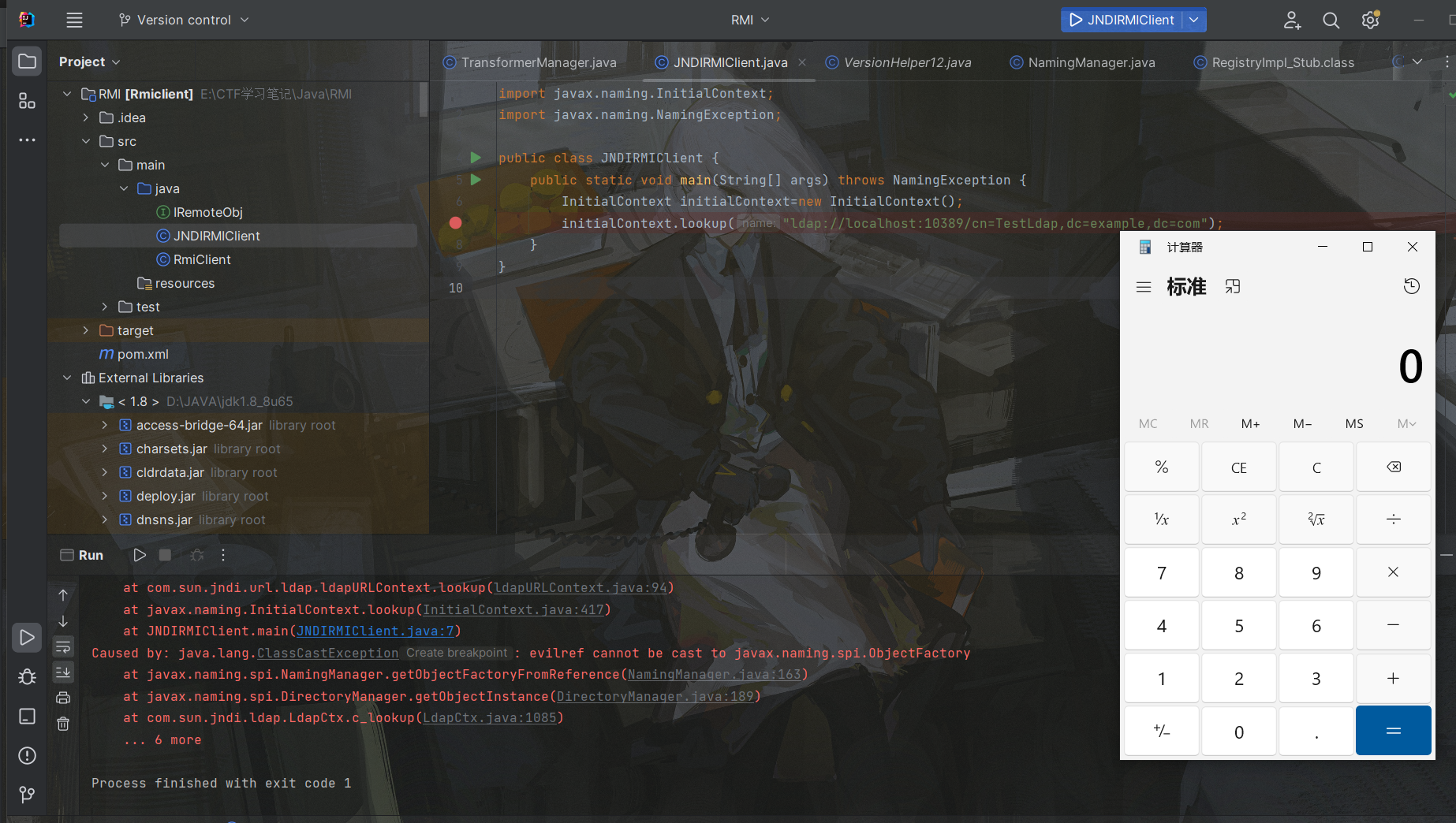Print the console output
The height and width of the screenshot is (823, 1456).
point(63,698)
